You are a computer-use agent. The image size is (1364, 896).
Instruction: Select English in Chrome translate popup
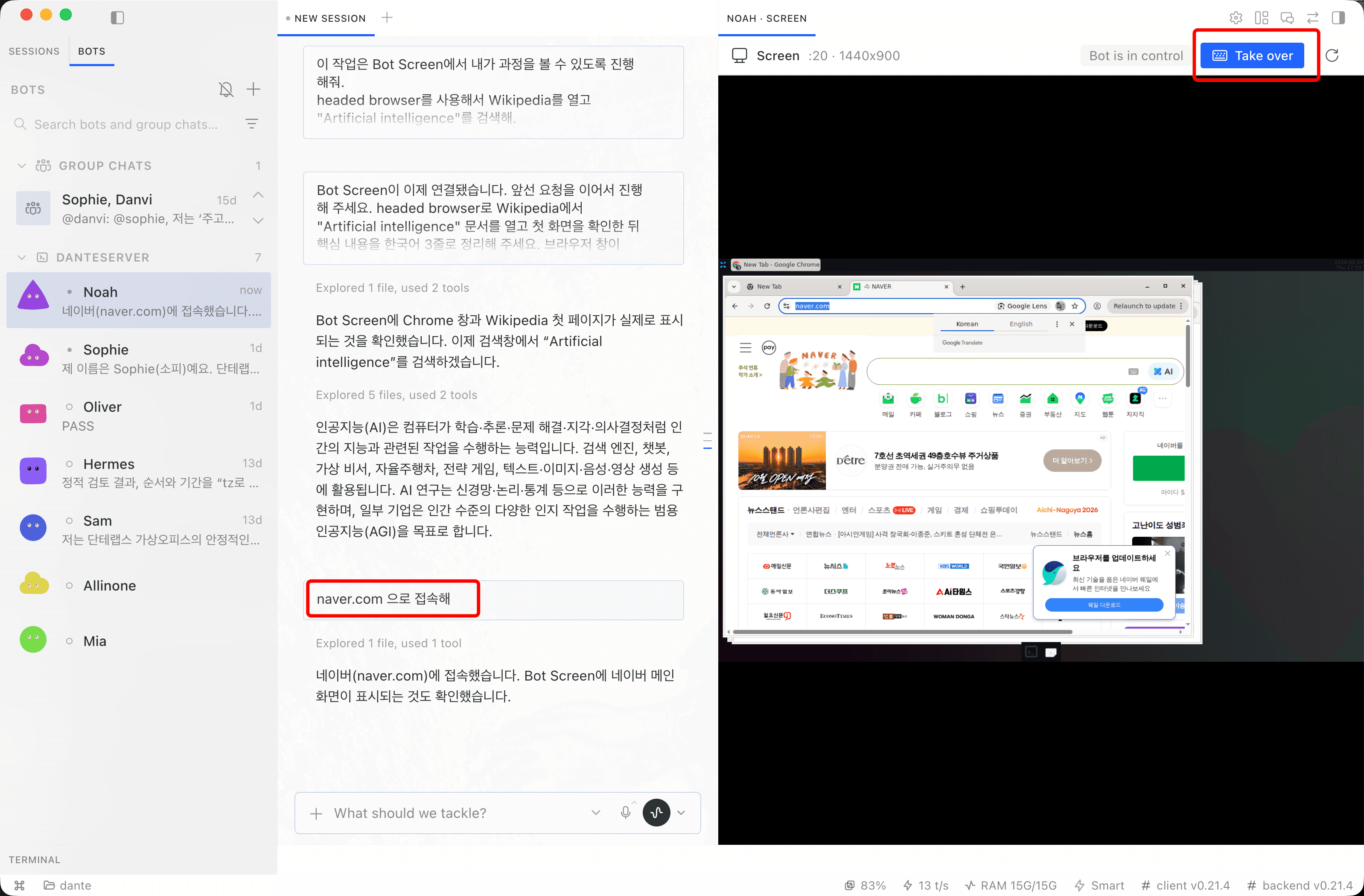(x=1021, y=324)
